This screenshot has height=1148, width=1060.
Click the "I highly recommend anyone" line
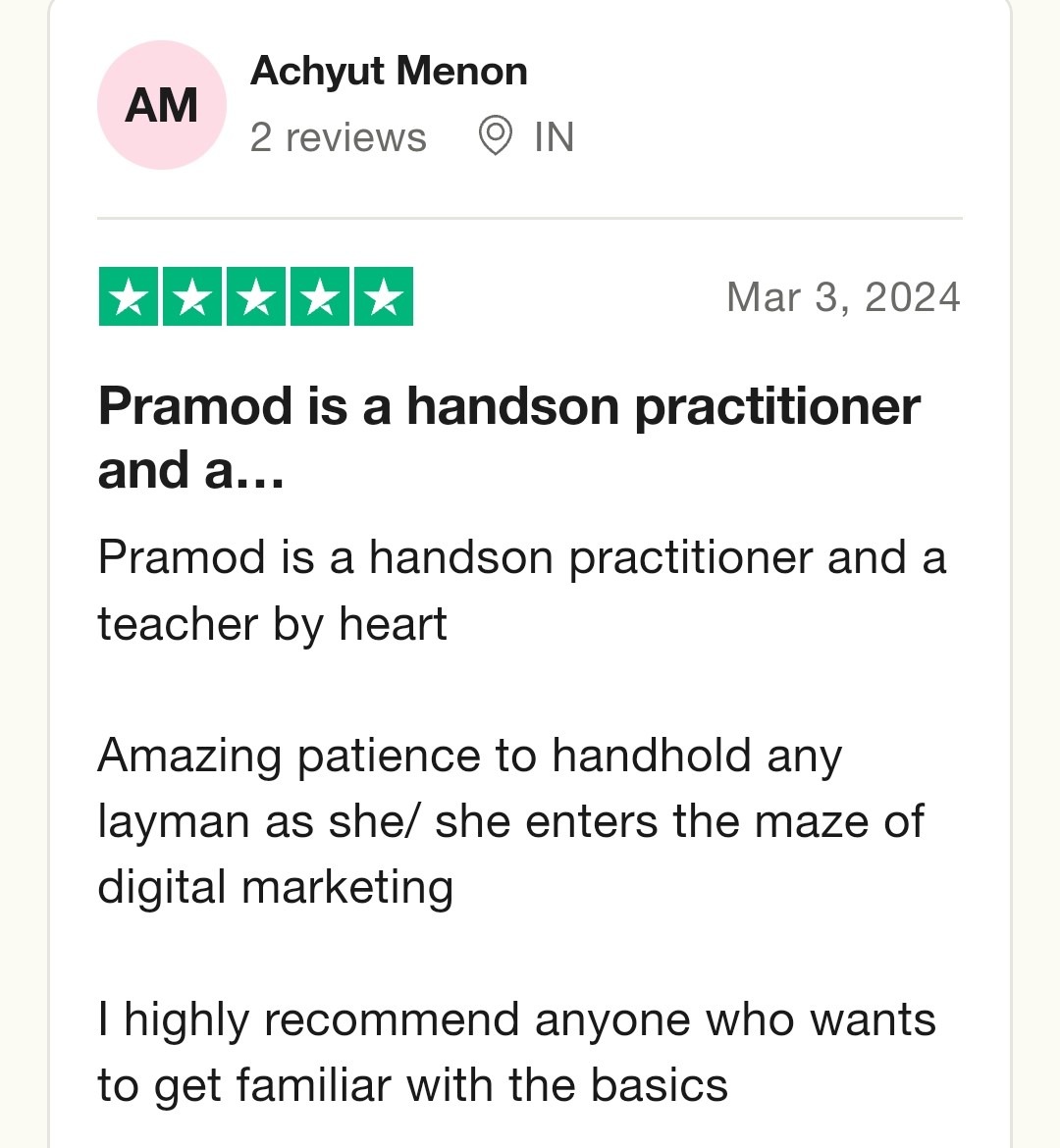516,1019
